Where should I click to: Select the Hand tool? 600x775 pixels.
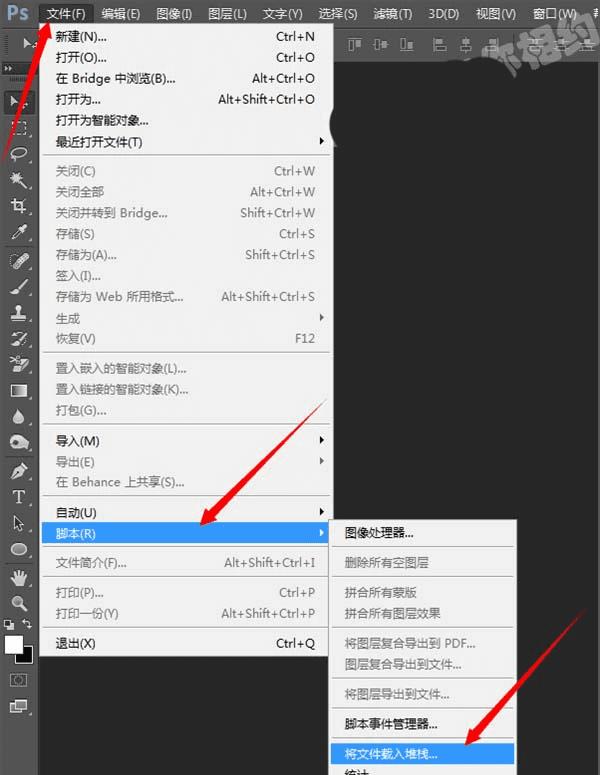pos(19,577)
